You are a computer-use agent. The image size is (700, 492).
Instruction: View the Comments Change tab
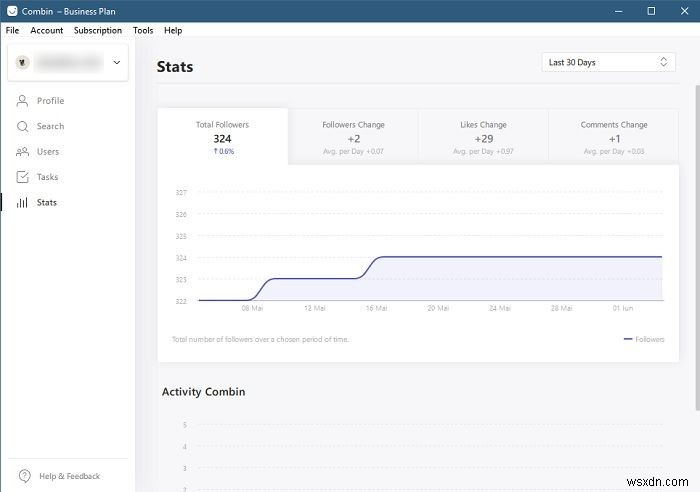[x=613, y=136]
